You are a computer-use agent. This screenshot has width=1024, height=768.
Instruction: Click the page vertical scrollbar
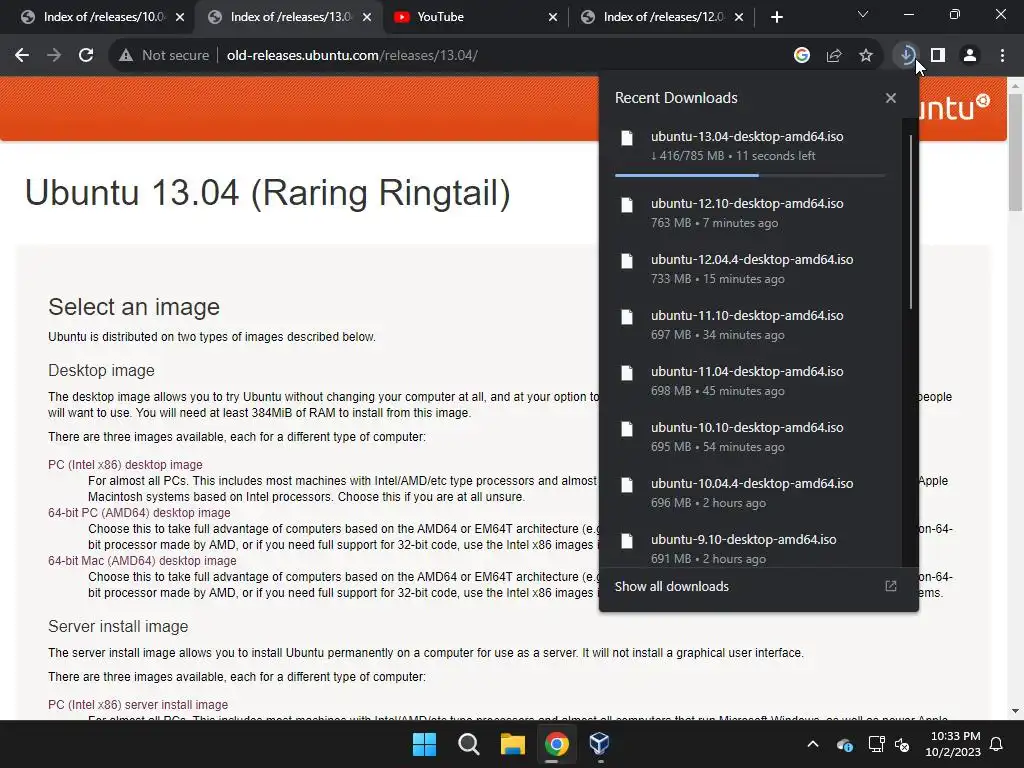tap(1015, 153)
